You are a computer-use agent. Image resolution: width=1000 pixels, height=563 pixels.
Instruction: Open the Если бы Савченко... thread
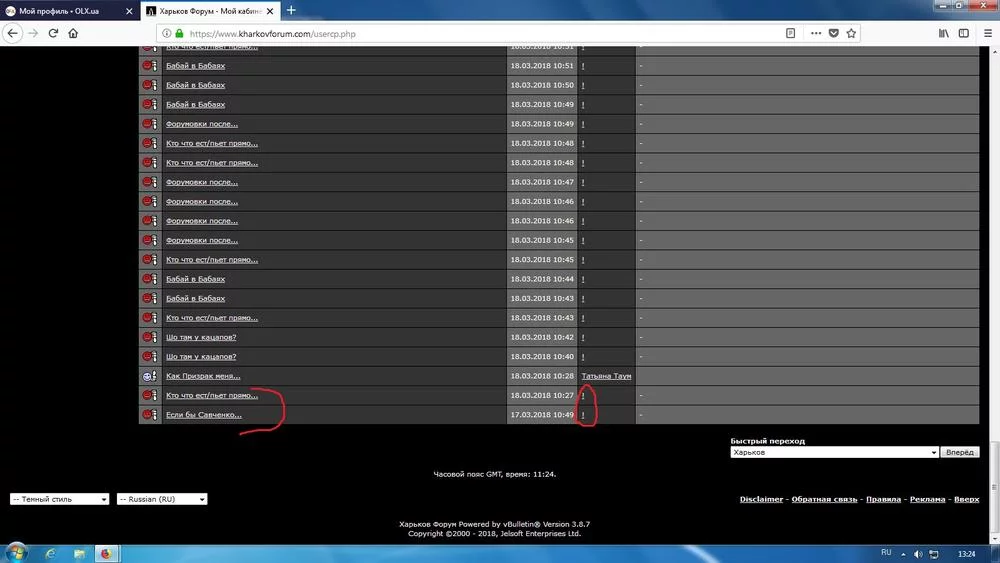click(203, 415)
